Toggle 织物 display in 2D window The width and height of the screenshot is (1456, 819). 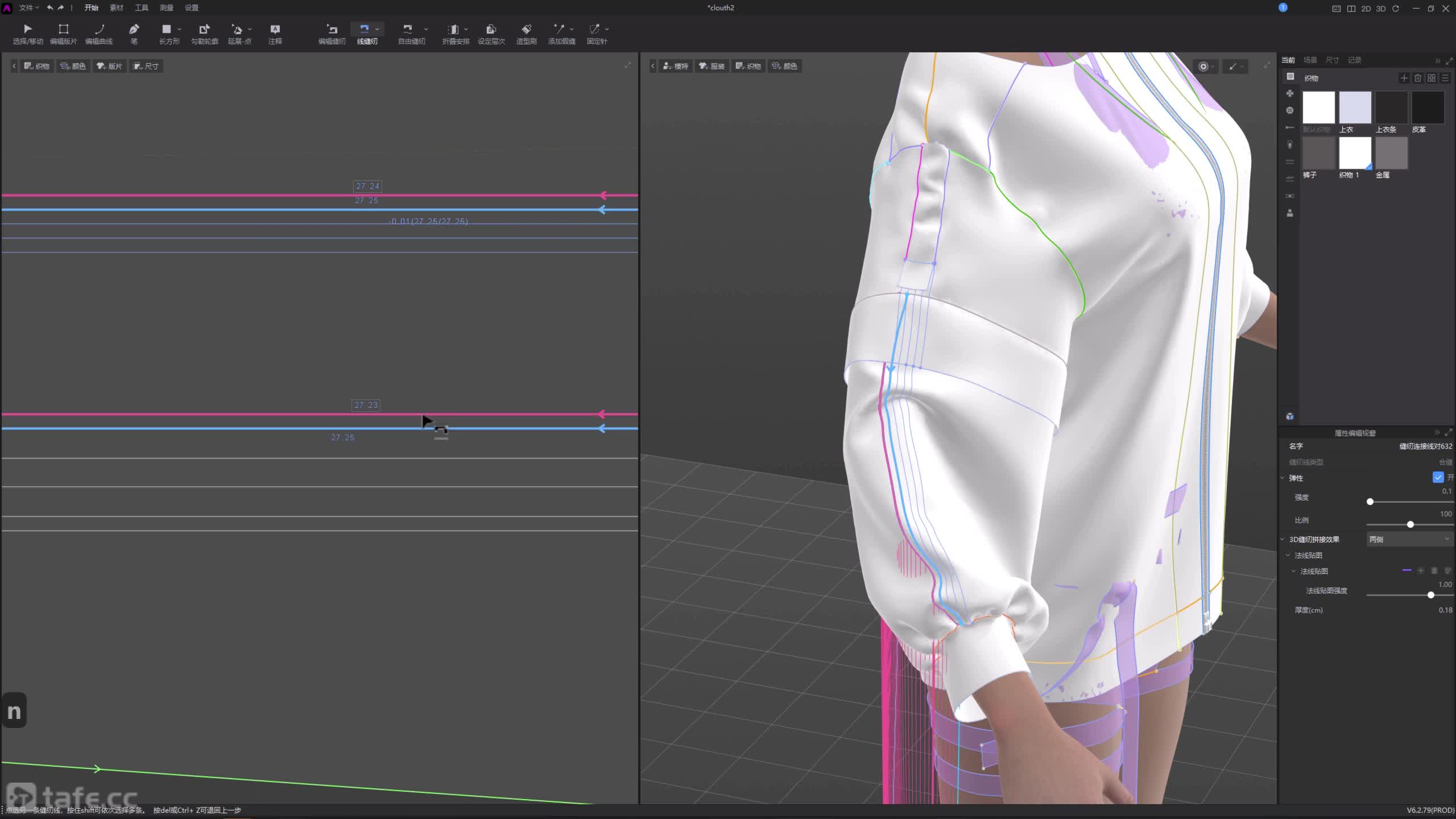point(36,66)
